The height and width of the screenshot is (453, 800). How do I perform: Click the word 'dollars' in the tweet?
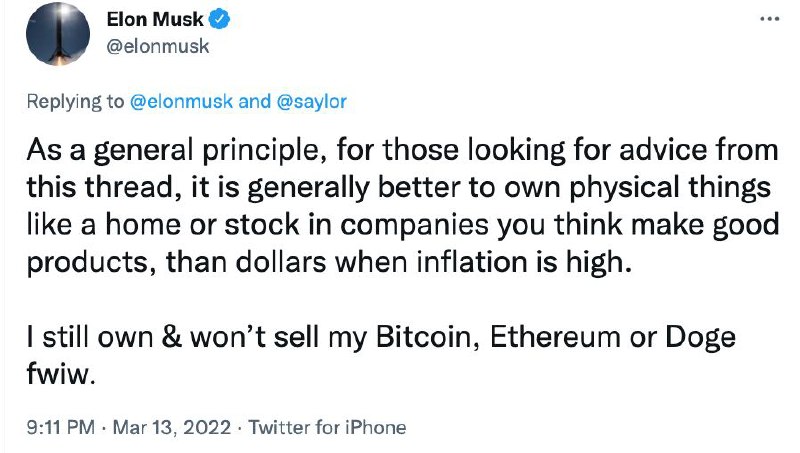click(281, 262)
